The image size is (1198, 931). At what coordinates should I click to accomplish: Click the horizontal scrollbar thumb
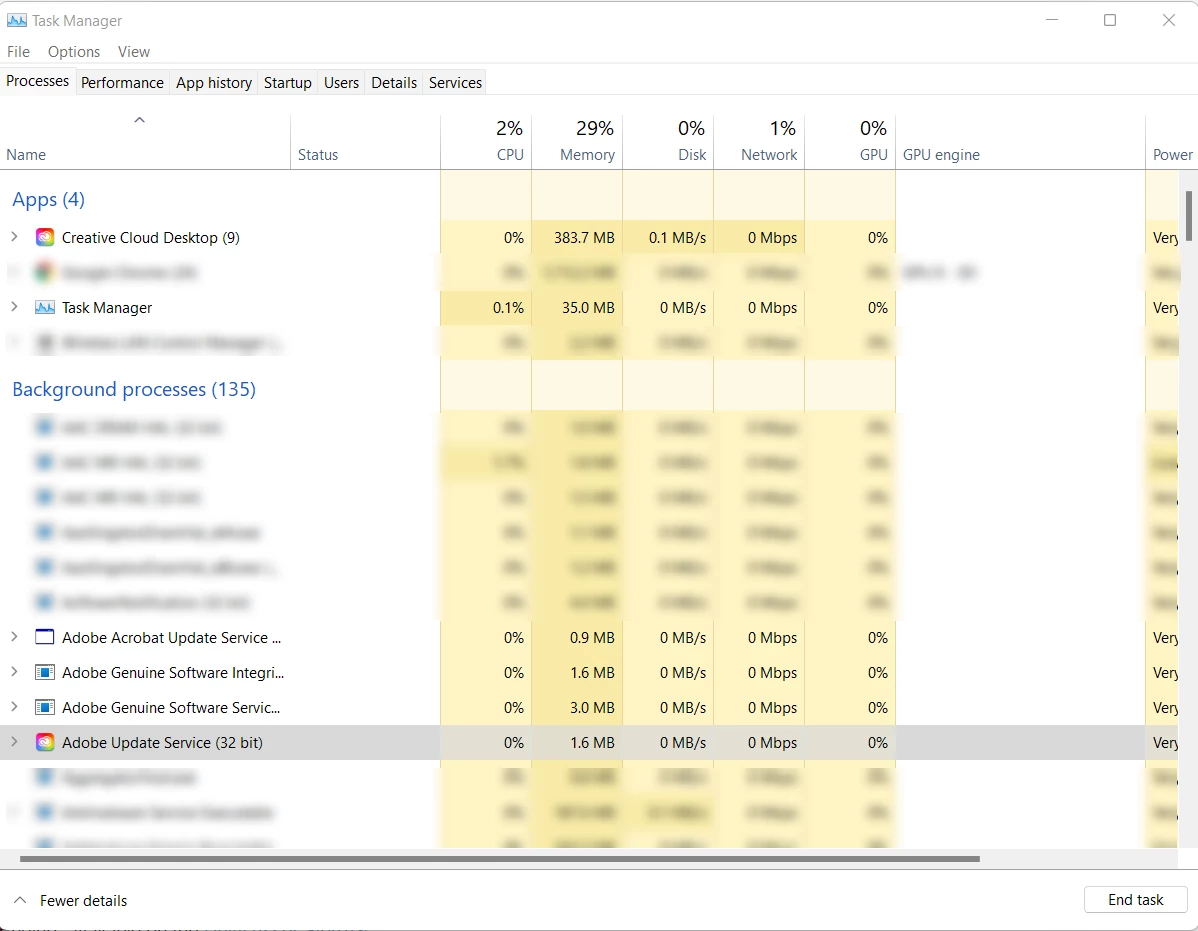[x=500, y=858]
